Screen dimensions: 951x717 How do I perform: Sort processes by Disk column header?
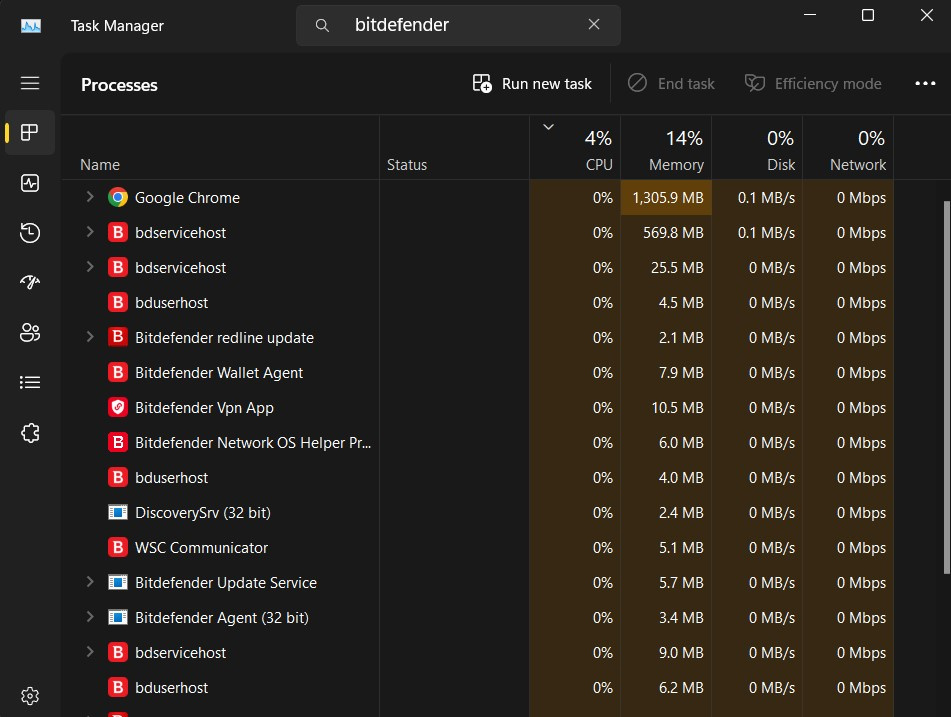click(757, 147)
